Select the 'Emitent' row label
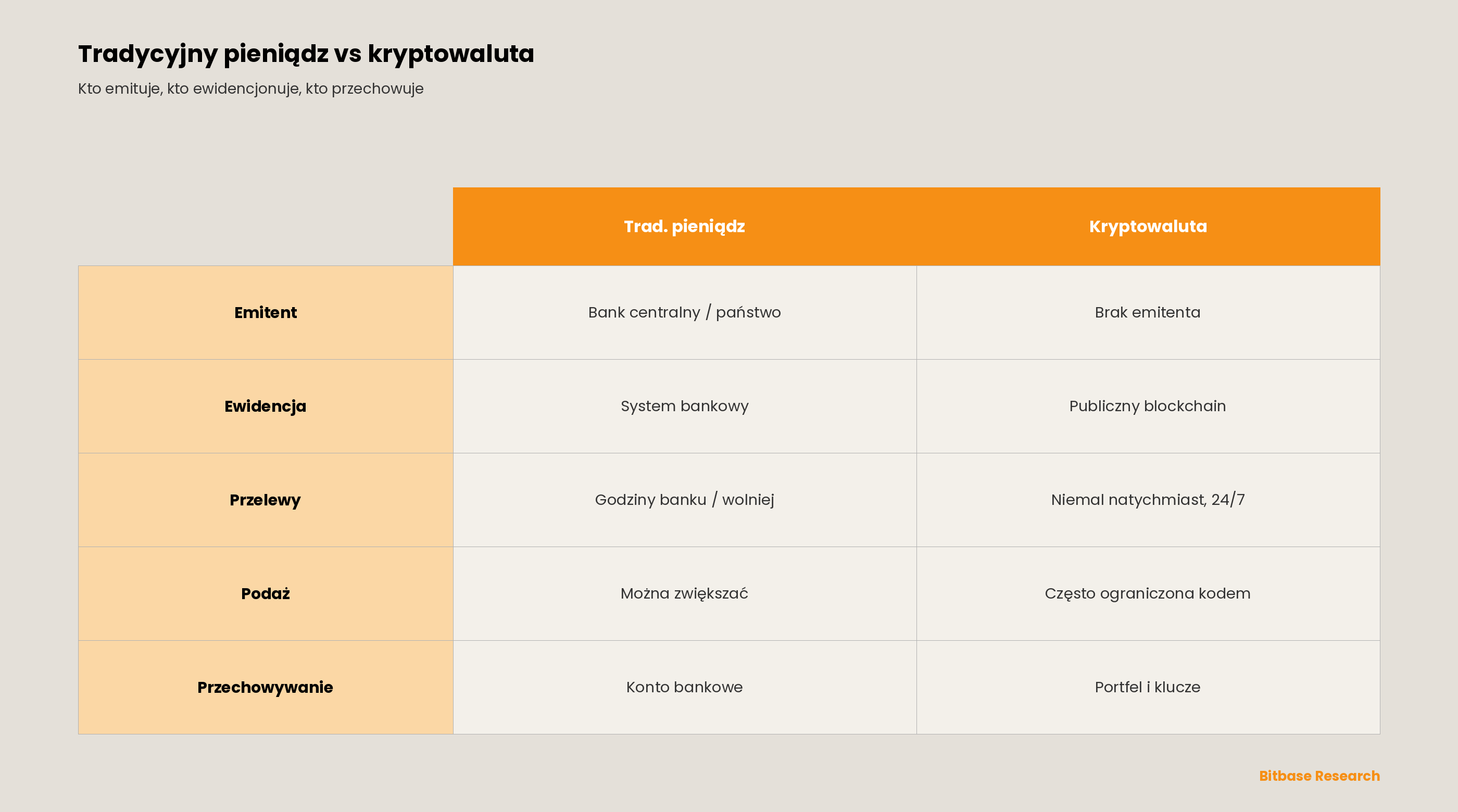1458x812 pixels. click(266, 312)
